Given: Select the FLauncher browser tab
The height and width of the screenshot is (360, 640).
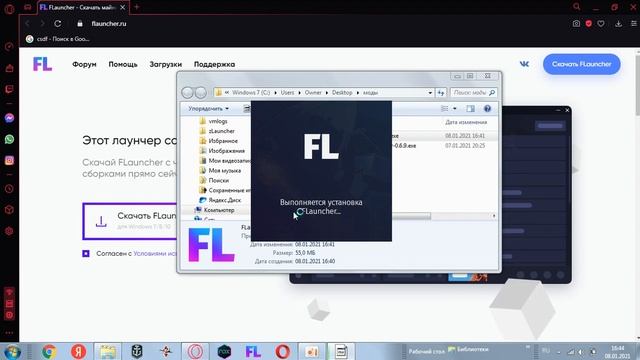Looking at the screenshot, I should pyautogui.click(x=83, y=7).
